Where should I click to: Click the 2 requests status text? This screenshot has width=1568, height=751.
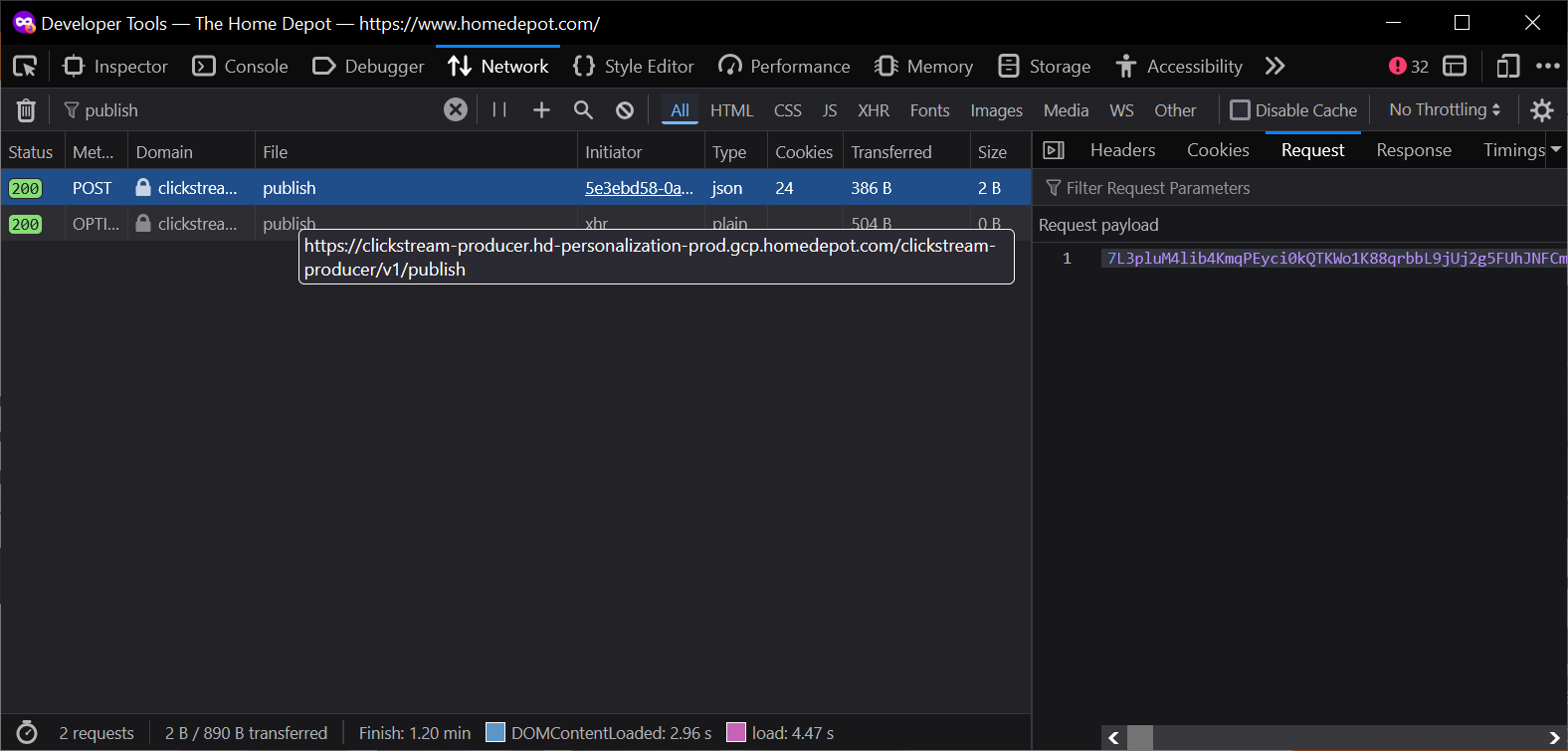(x=97, y=733)
